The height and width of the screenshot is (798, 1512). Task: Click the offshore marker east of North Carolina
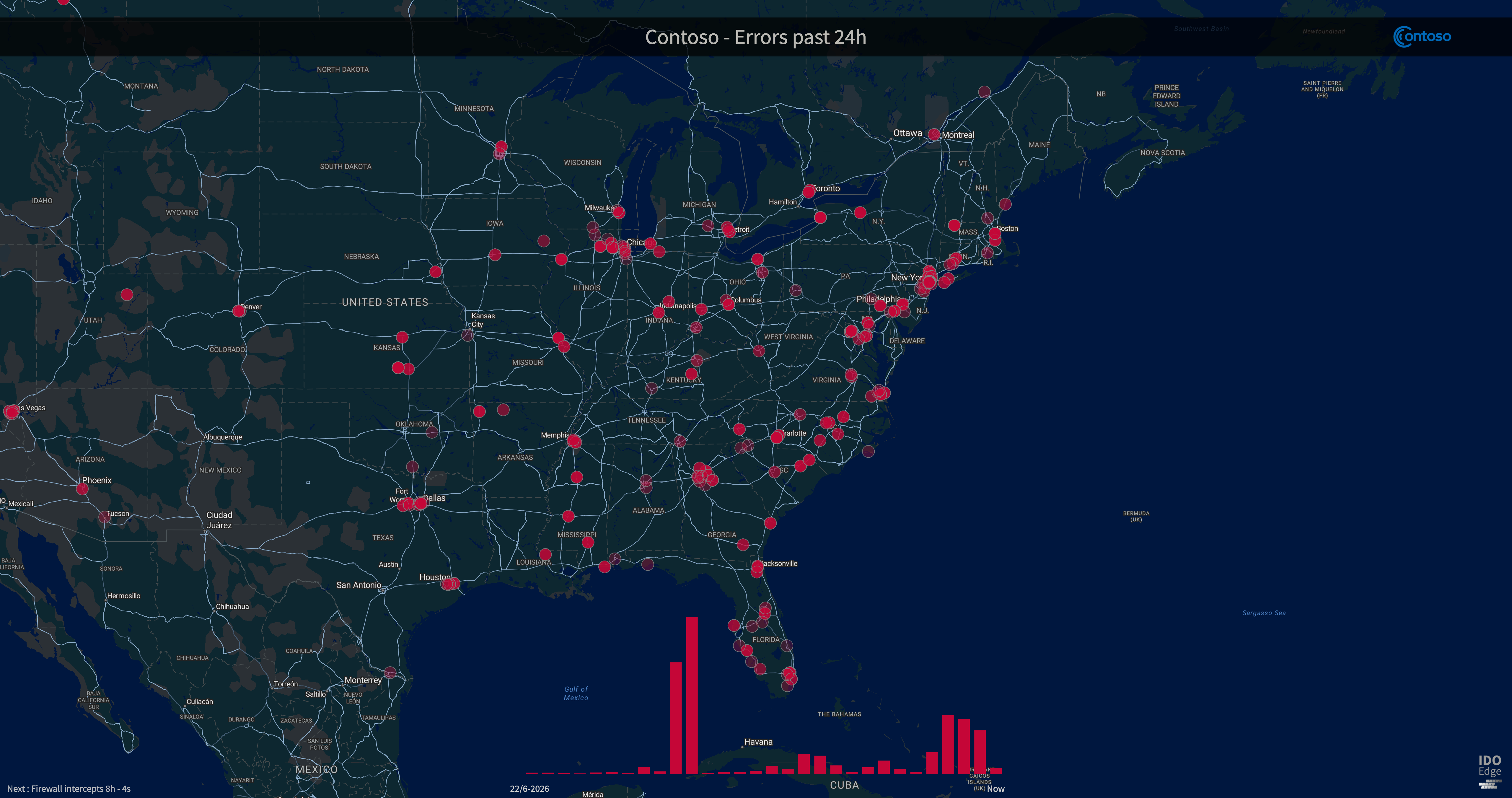[869, 451]
